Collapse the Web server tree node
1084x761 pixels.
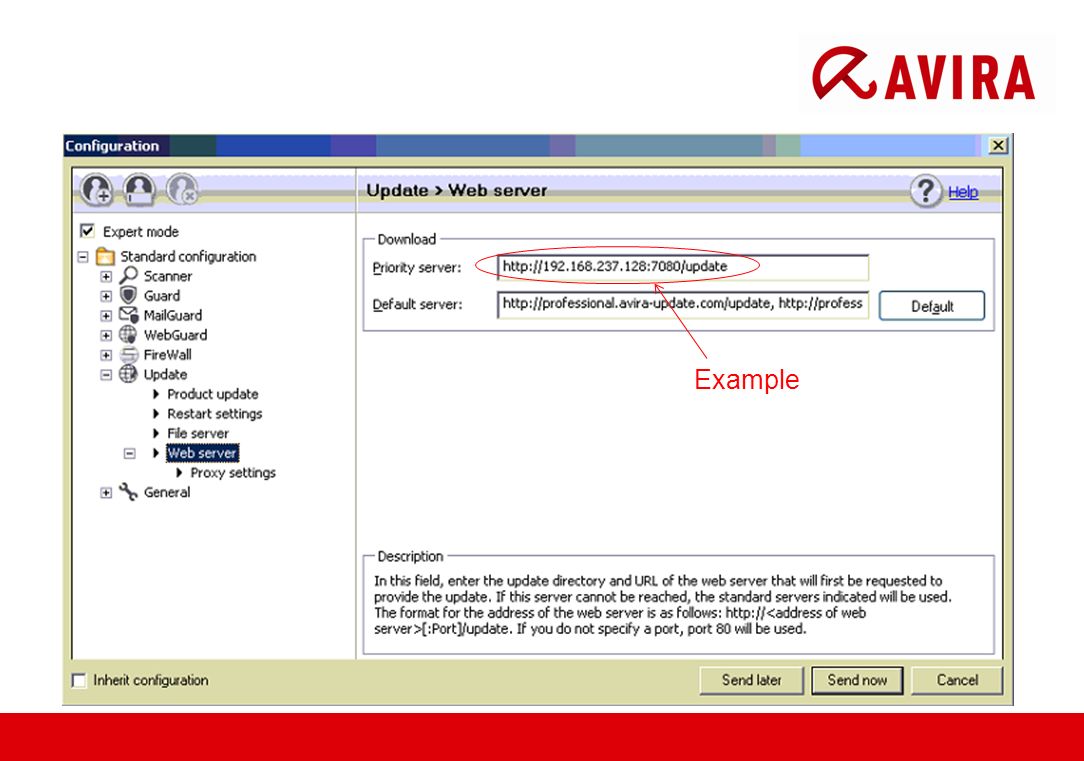[129, 453]
